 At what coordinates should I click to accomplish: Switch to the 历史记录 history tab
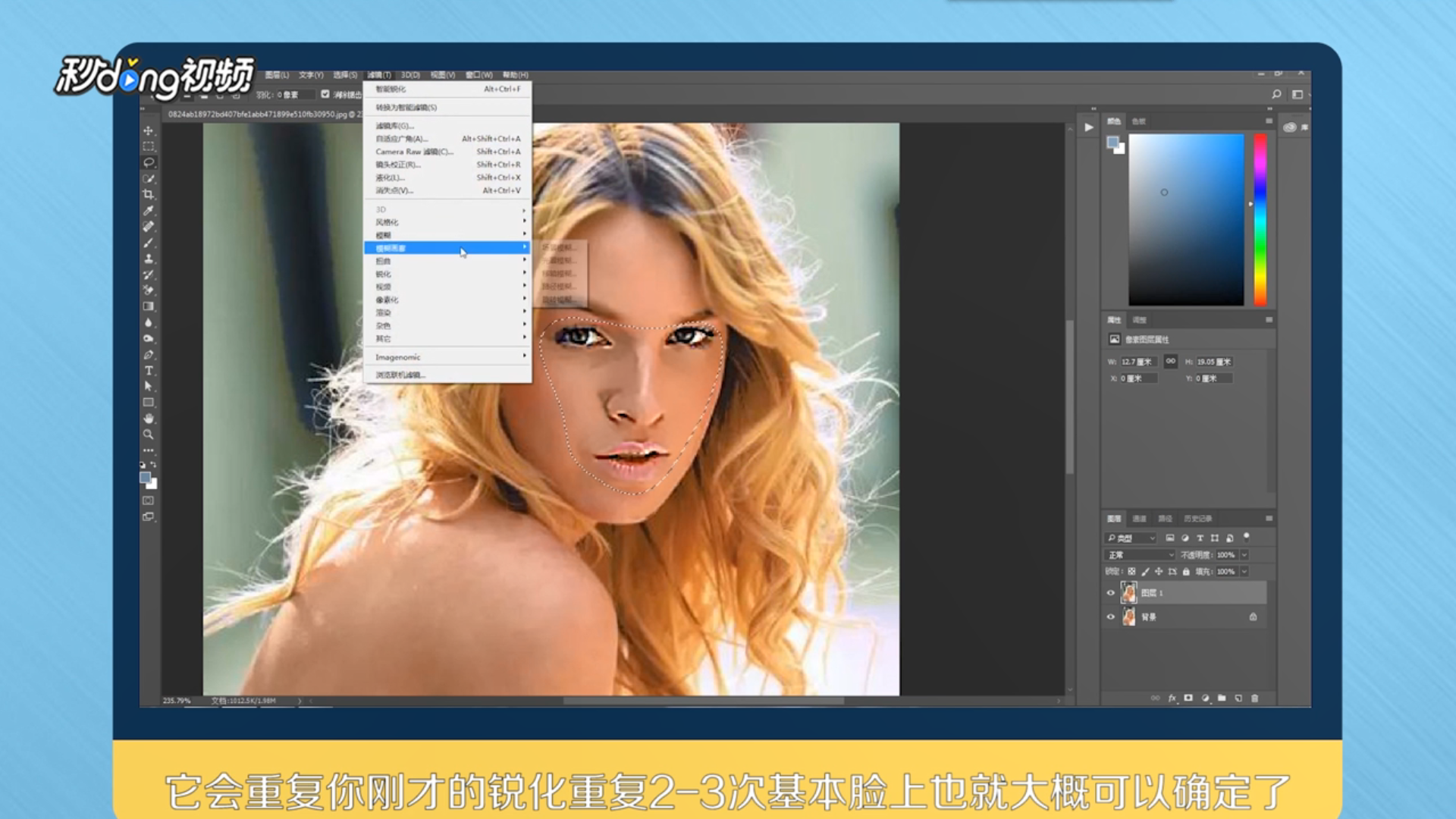coord(1197,519)
